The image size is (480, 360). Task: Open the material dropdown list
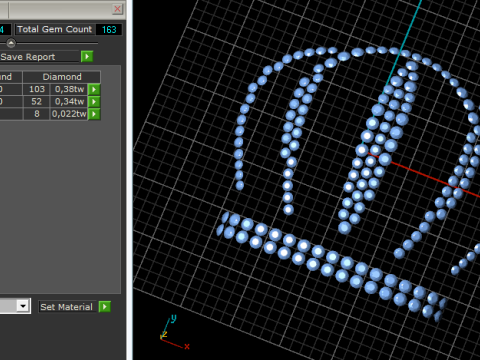pyautogui.click(x=23, y=306)
